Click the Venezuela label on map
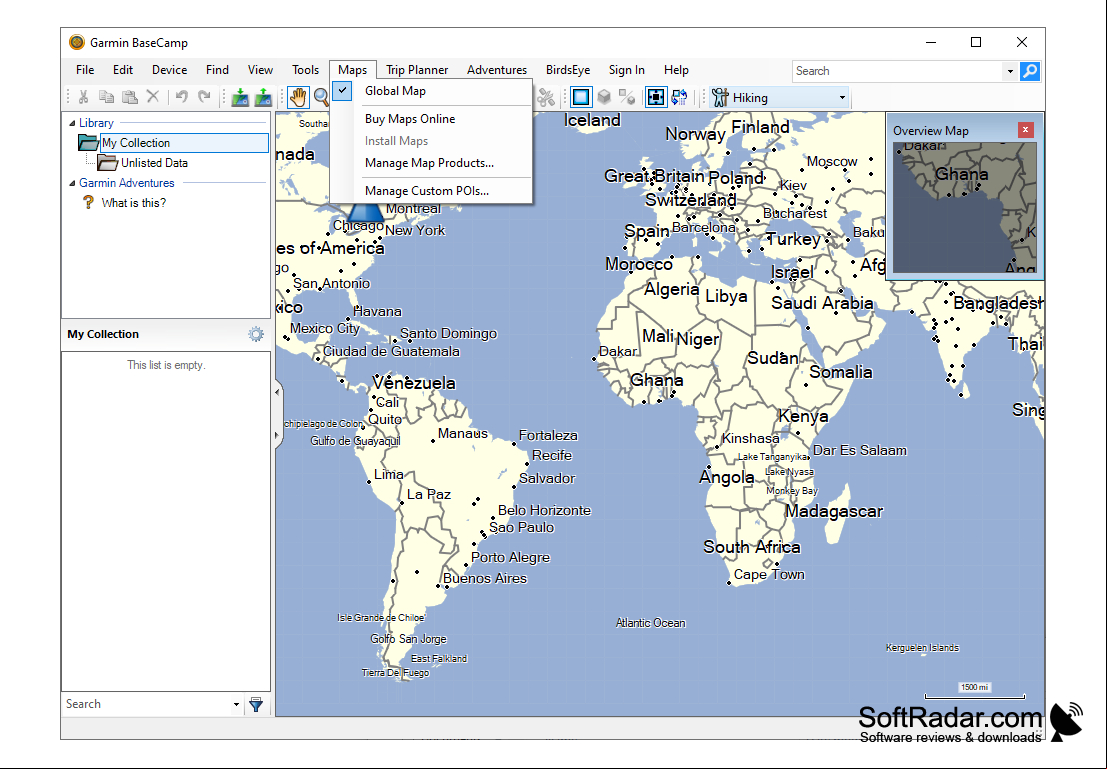 click(414, 383)
